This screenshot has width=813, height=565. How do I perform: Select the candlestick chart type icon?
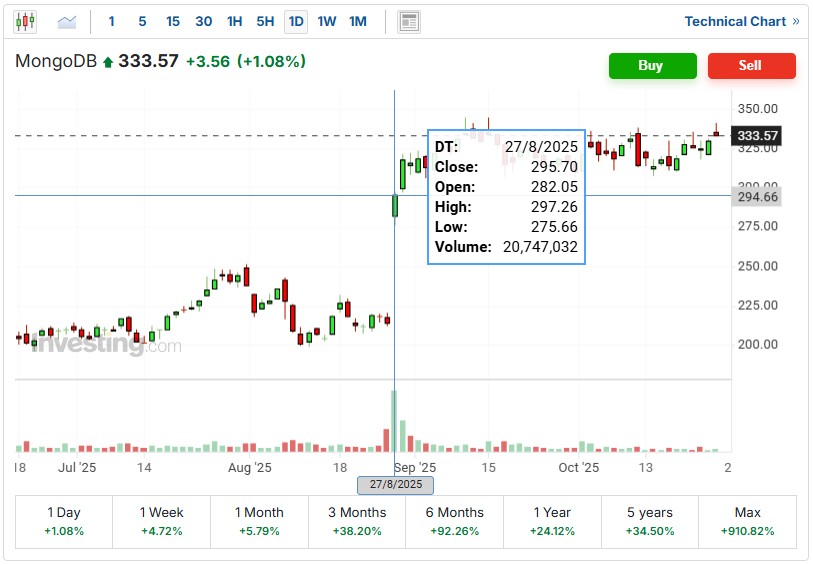pyautogui.click(x=26, y=21)
